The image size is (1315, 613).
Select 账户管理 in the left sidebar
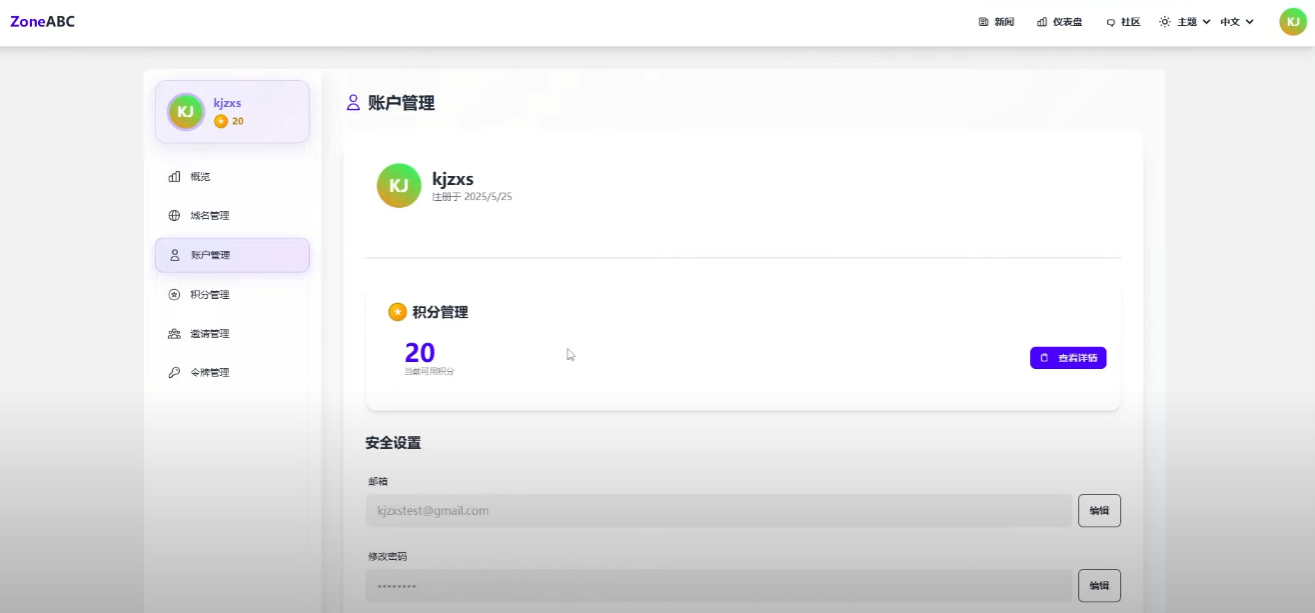232,255
